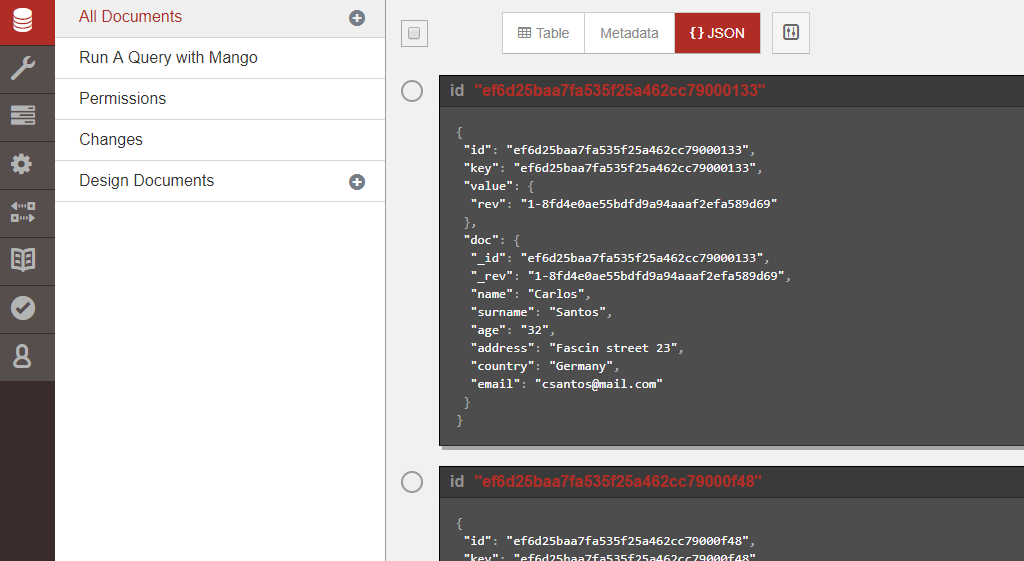Viewport: 1024px width, 561px height.
Task: Click plus icon next to All Documents
Action: pos(357,18)
